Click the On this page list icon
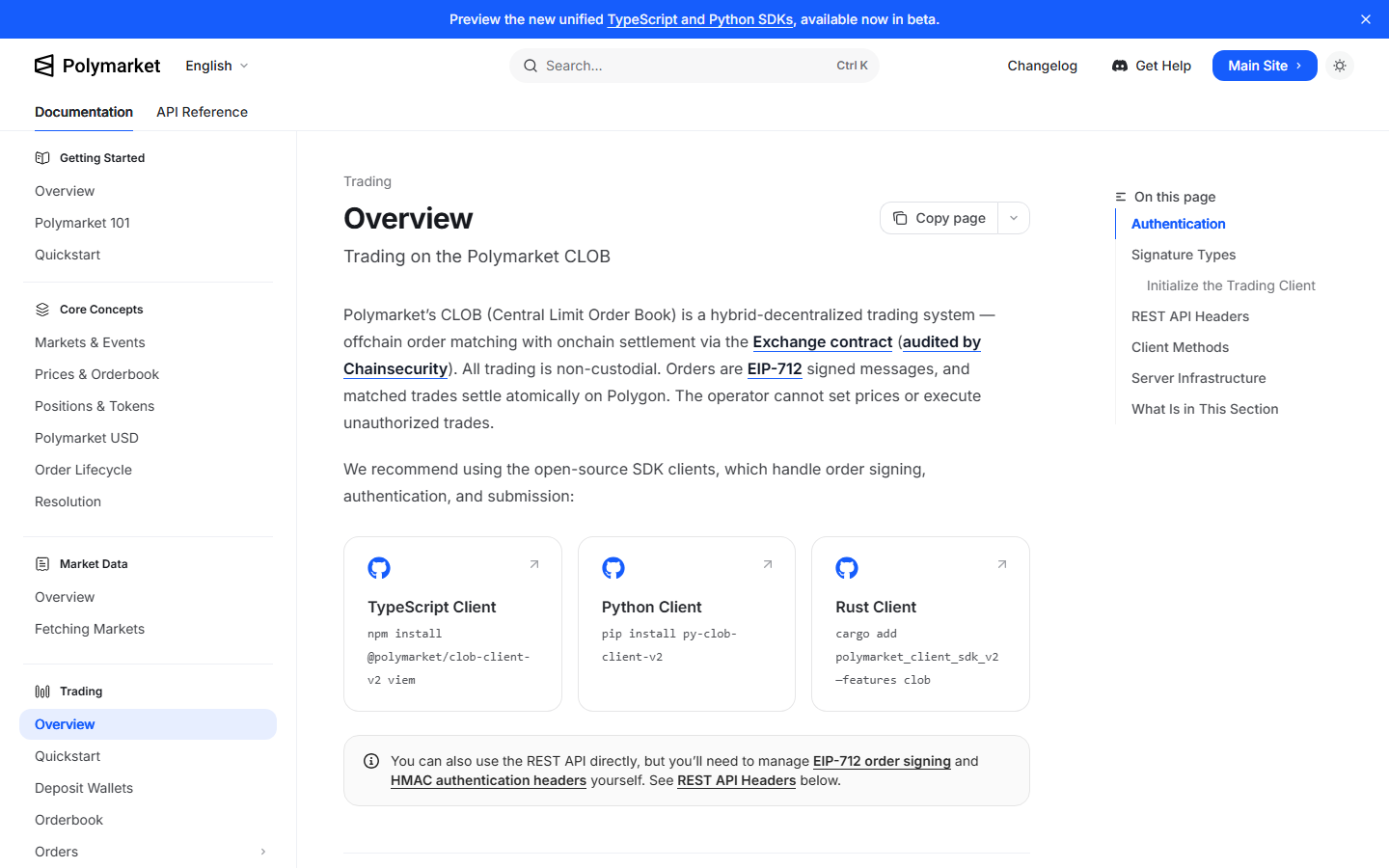This screenshot has height=868, width=1389. [1121, 197]
